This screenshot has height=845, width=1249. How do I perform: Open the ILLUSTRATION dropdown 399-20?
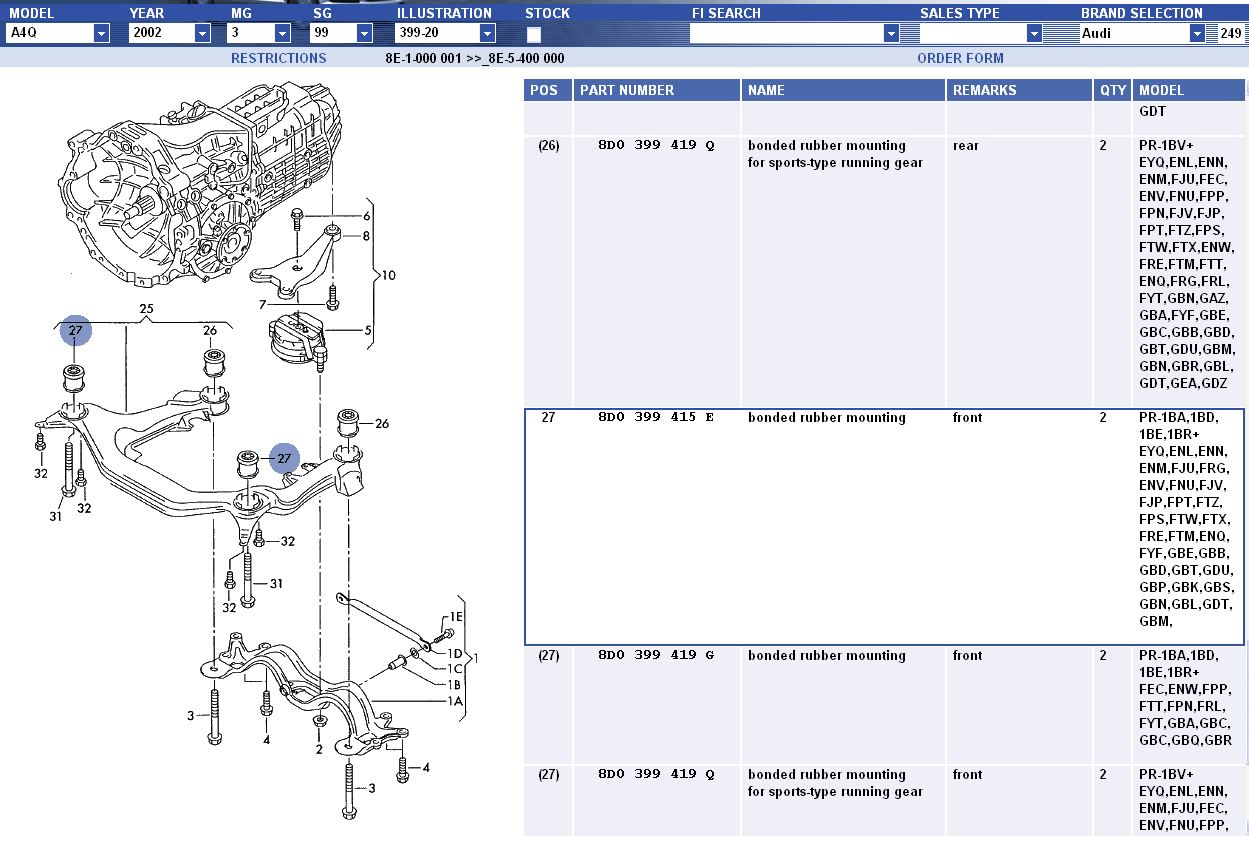point(487,33)
